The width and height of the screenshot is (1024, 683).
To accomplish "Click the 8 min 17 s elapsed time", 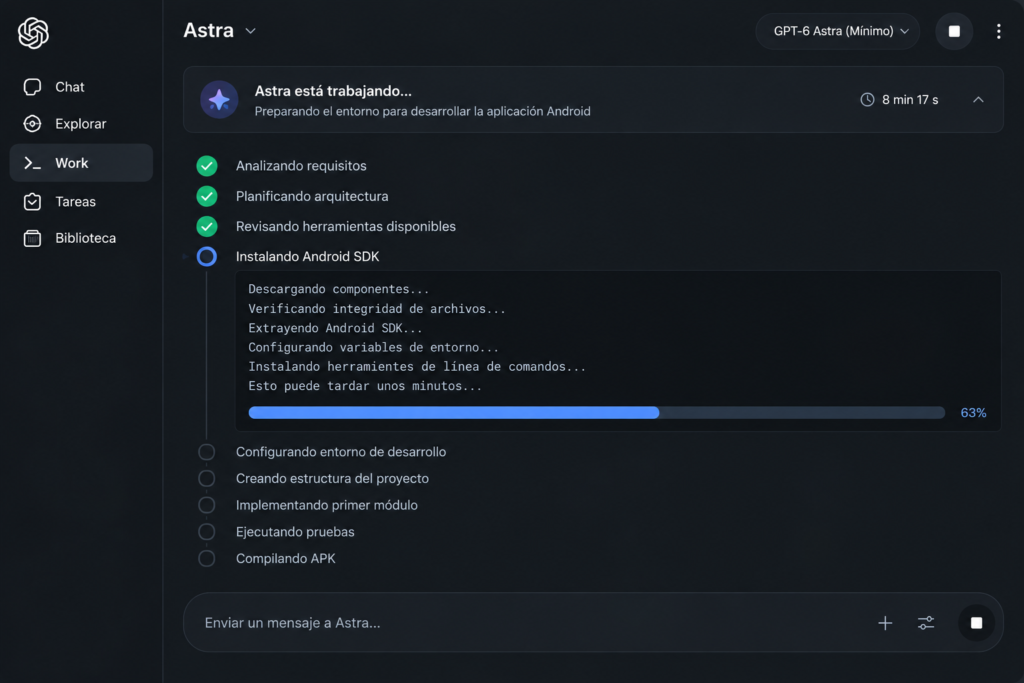I will click(910, 99).
